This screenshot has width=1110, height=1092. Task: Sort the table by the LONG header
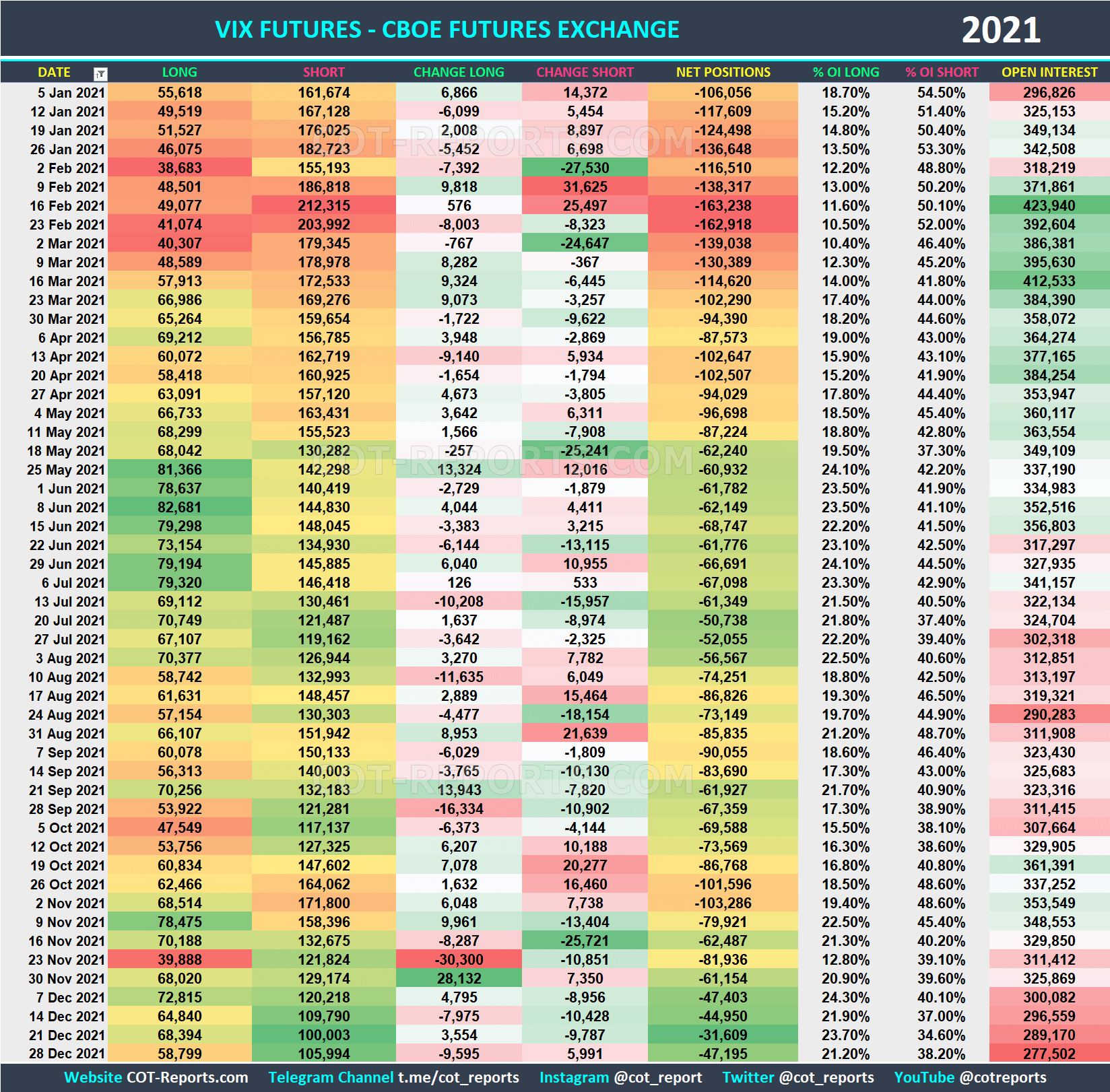pos(179,72)
